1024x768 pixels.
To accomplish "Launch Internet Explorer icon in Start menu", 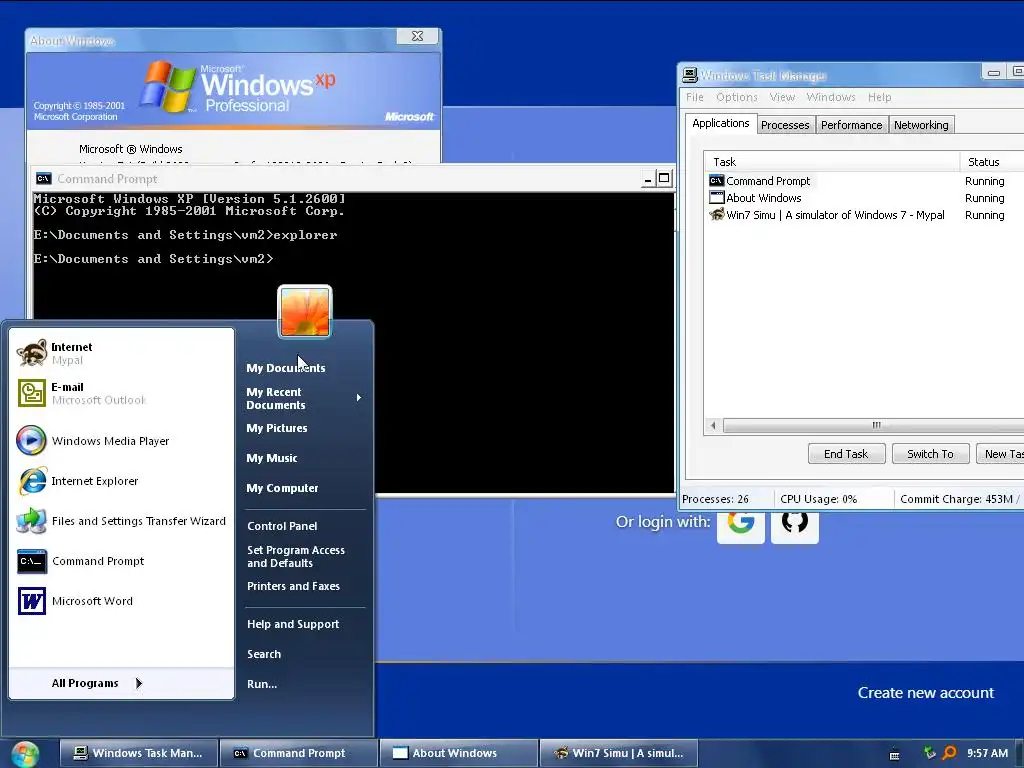I will point(31,481).
